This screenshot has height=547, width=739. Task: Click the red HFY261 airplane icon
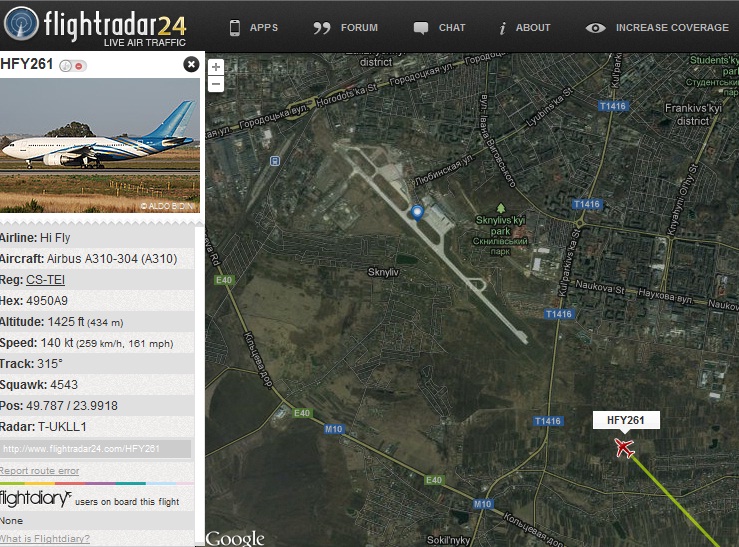click(x=624, y=448)
